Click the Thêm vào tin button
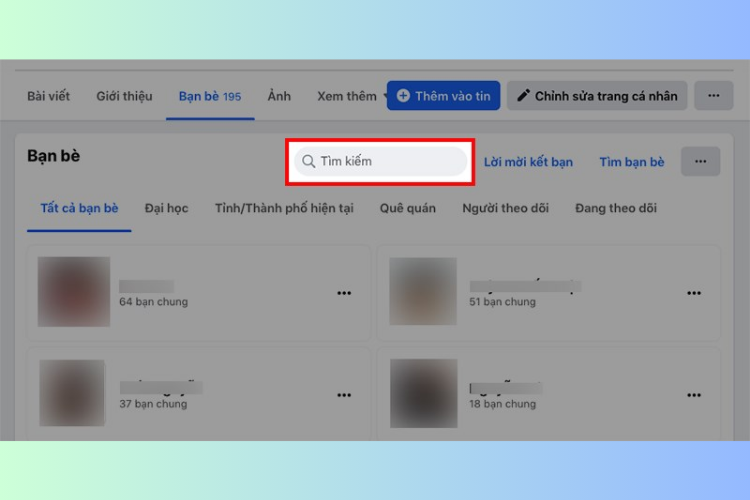The height and width of the screenshot is (500, 750). [x=443, y=96]
